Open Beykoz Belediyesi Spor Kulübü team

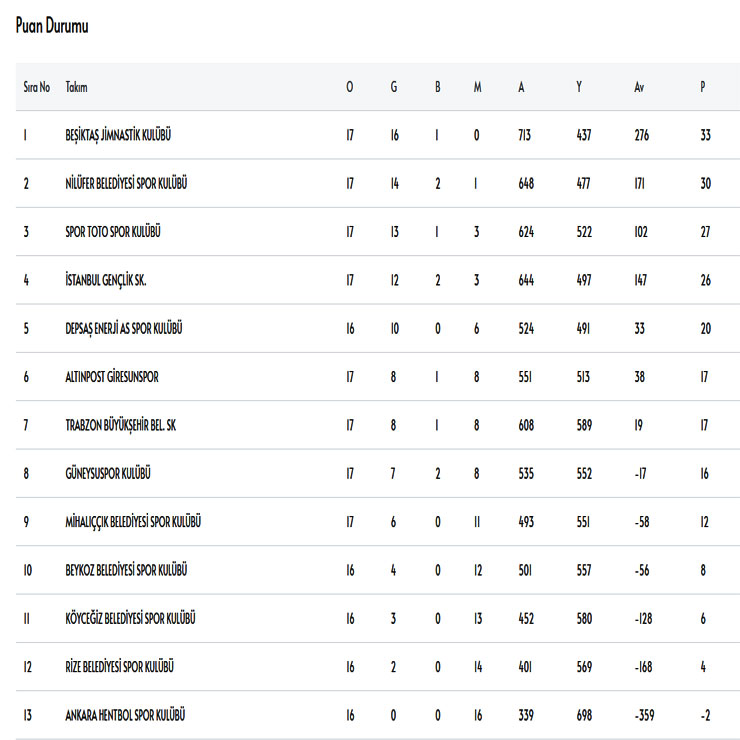pos(127,570)
